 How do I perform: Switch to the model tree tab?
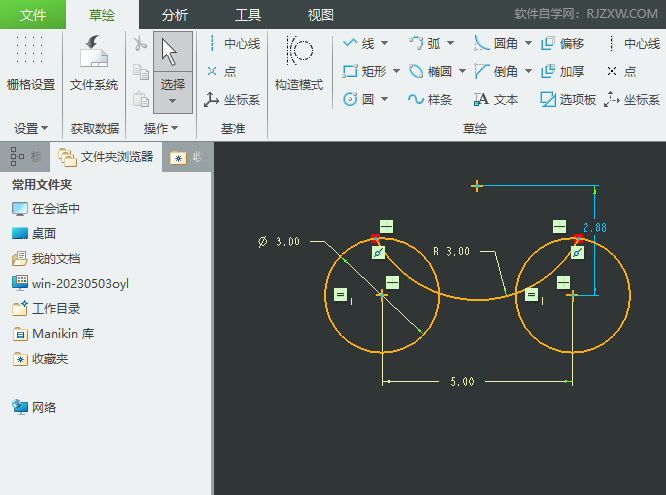pos(25,157)
